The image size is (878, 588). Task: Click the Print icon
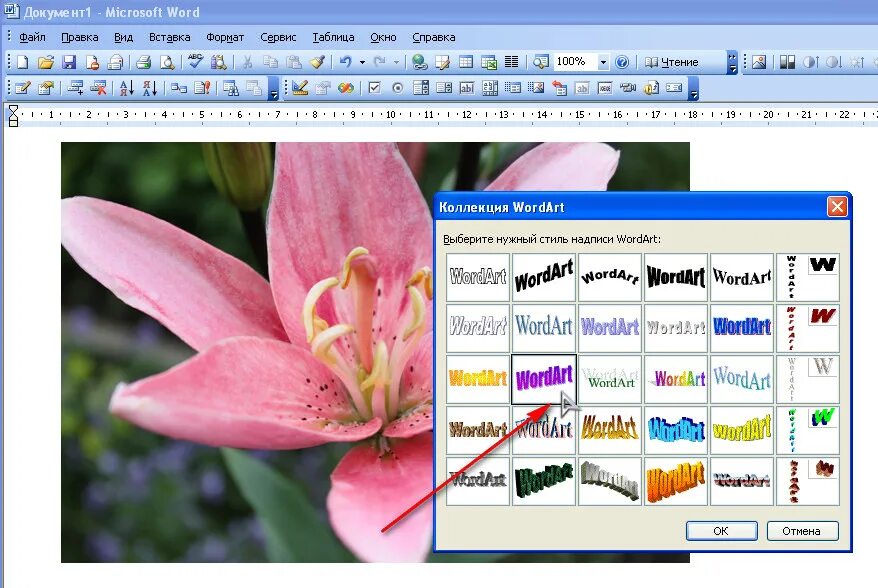pyautogui.click(x=144, y=62)
